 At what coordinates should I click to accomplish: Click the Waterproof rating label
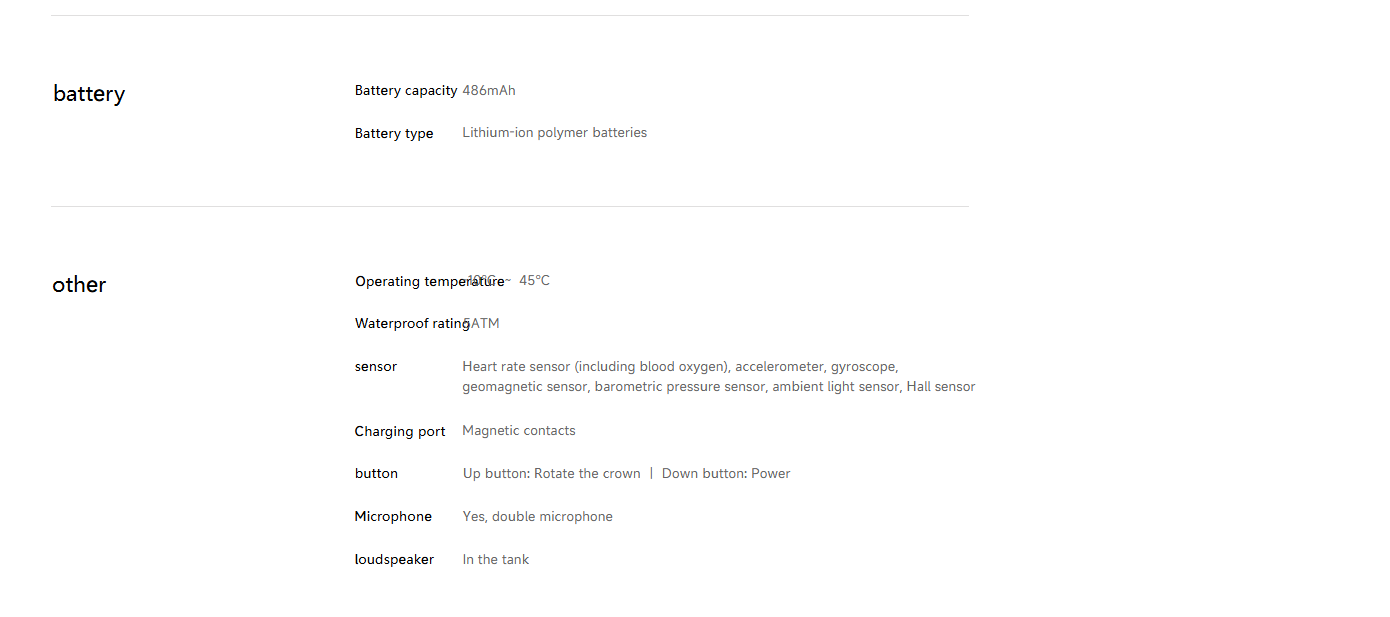(412, 324)
